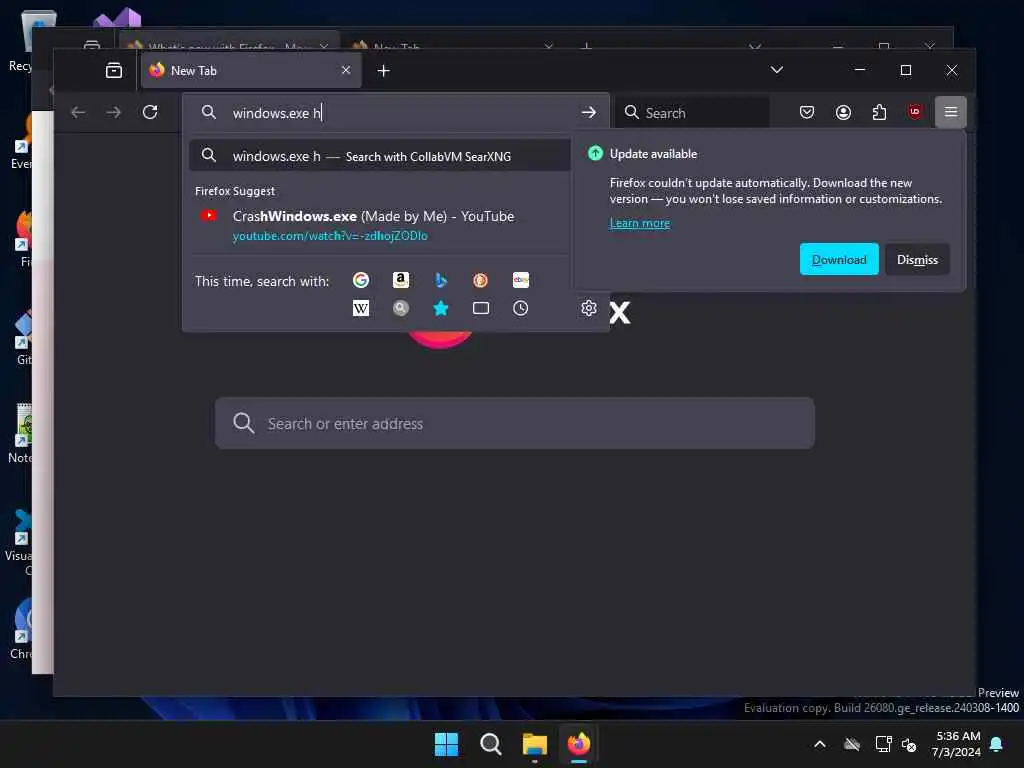Show hidden system tray icons
The image size is (1024, 768).
(820, 744)
